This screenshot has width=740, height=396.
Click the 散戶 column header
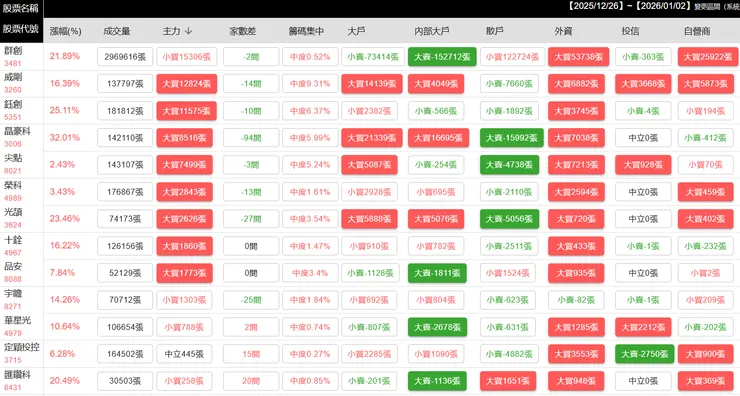[x=495, y=31]
